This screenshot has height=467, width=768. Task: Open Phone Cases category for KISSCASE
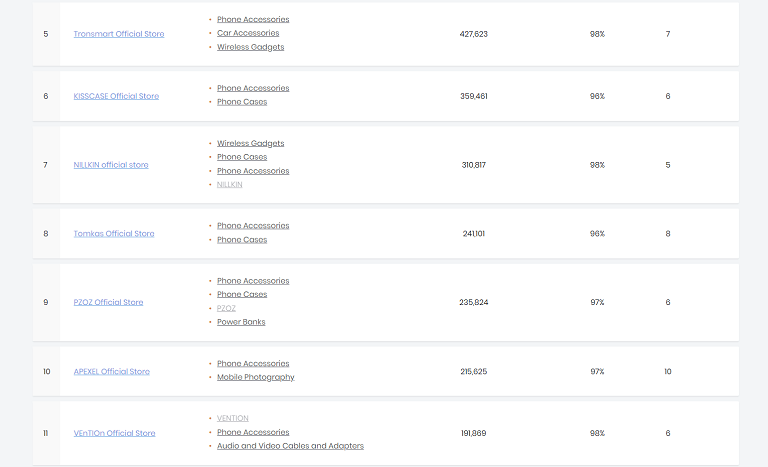pos(242,102)
